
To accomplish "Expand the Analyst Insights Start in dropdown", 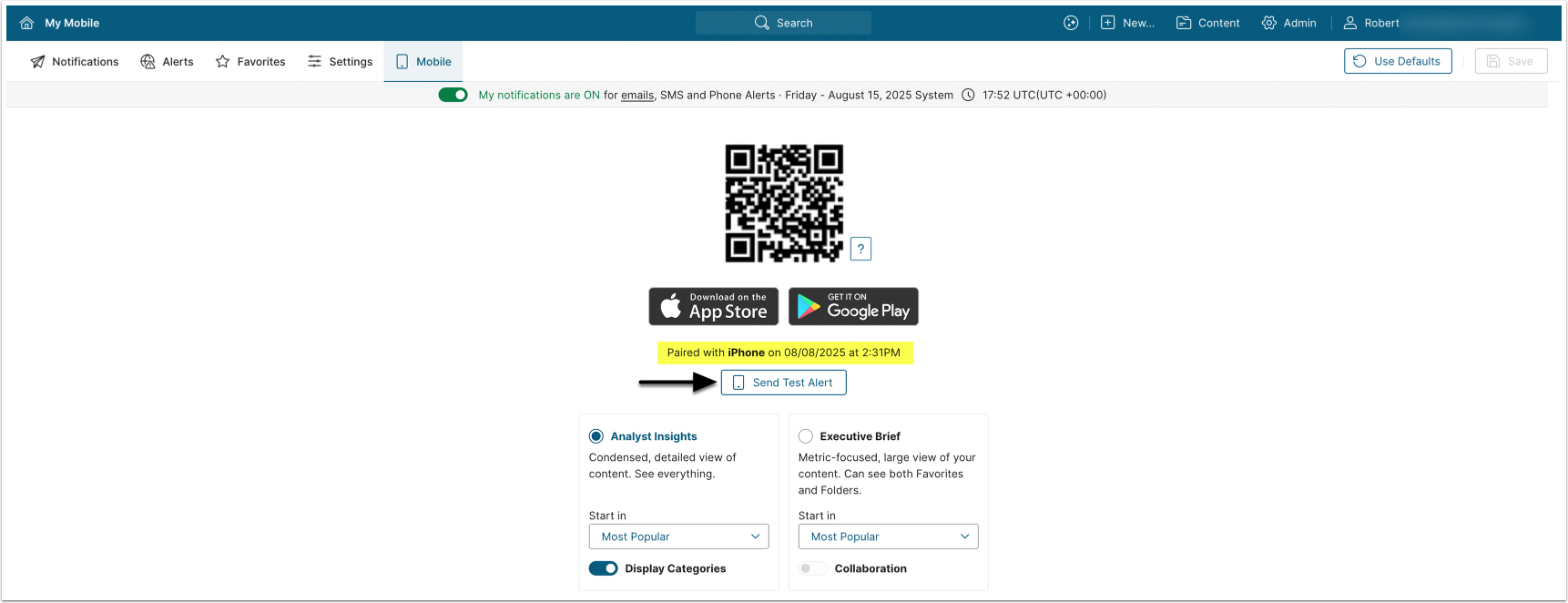I will click(x=678, y=537).
